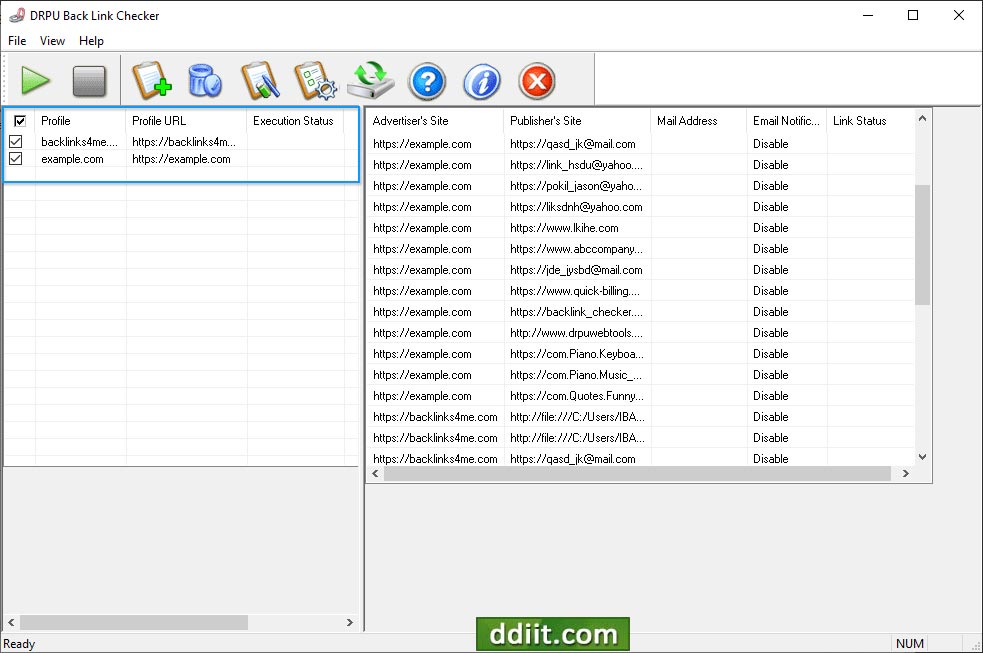
Task: Click the refresh database drive icon
Action: [371, 81]
